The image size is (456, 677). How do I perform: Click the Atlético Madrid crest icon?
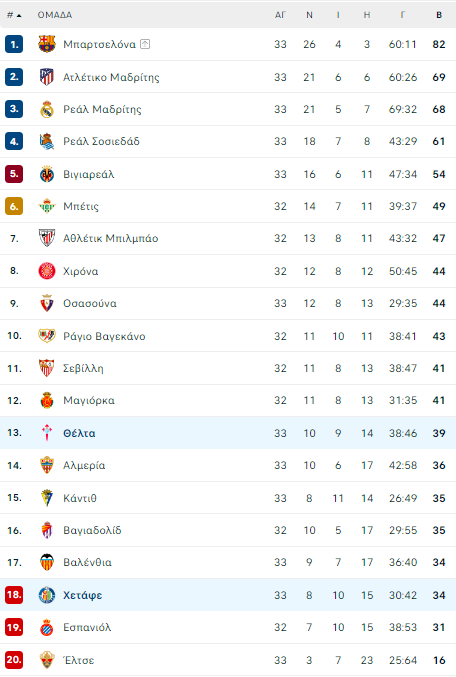[x=47, y=77]
